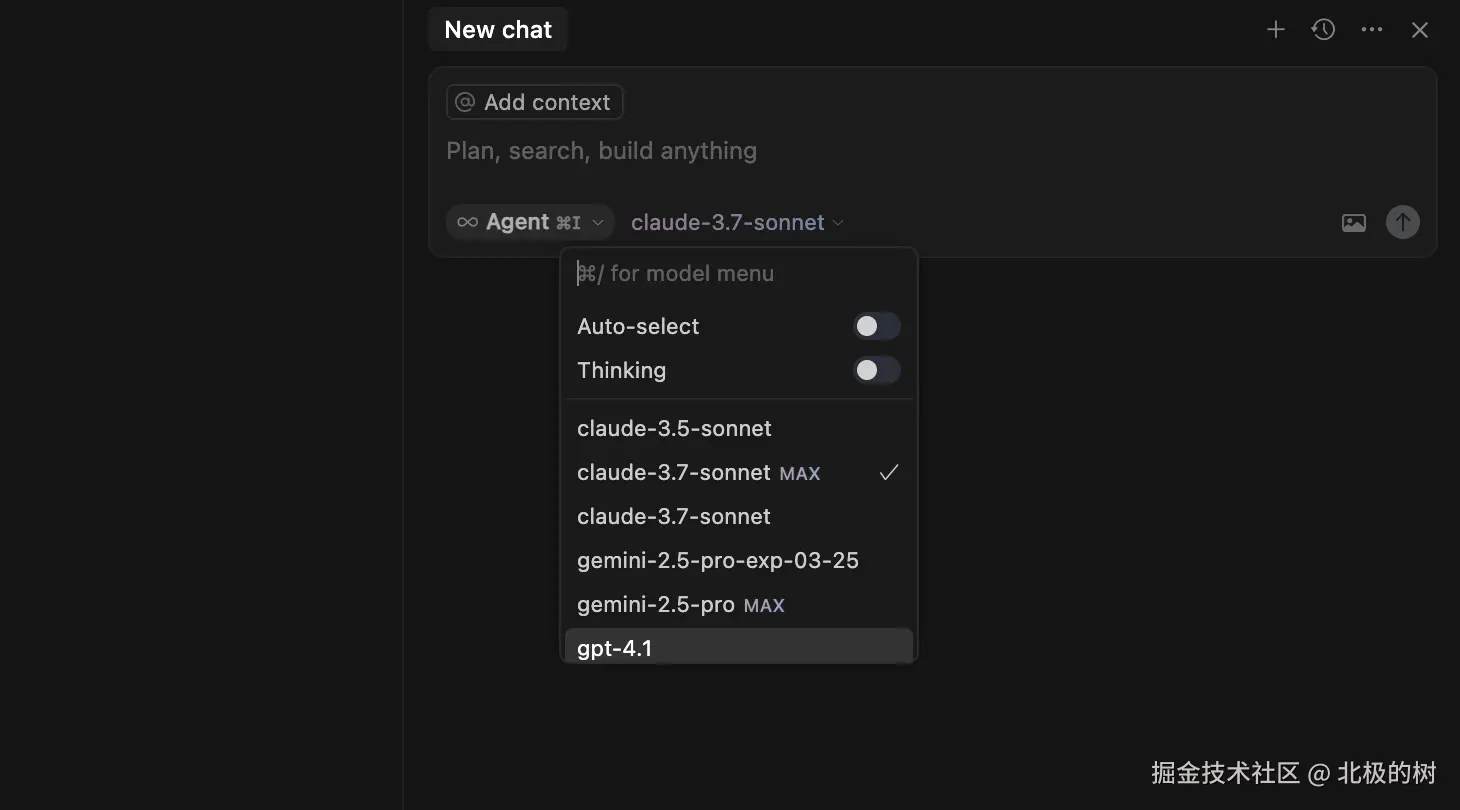Click the model menu search field
Screen dimensions: 1460x810
click(740, 273)
